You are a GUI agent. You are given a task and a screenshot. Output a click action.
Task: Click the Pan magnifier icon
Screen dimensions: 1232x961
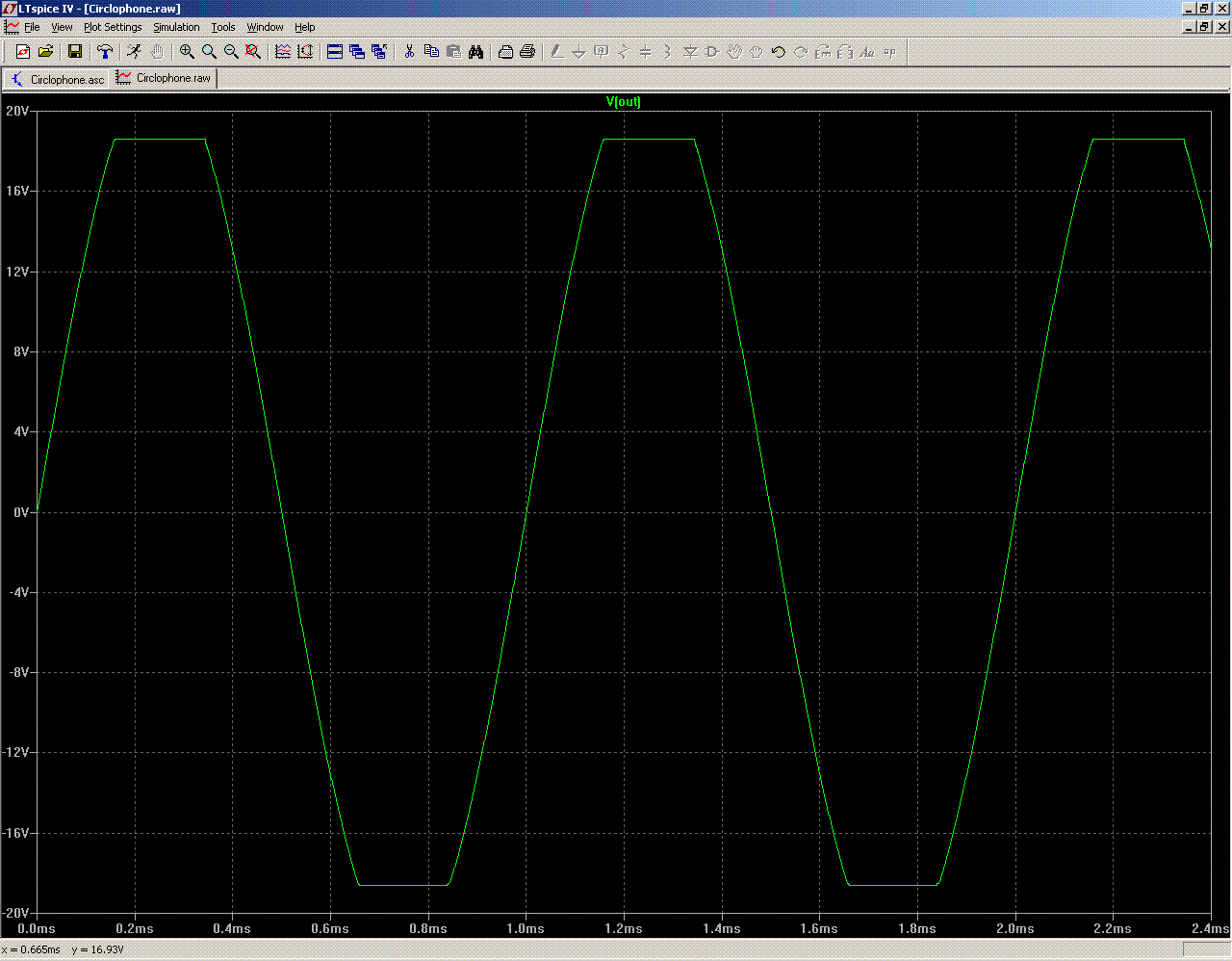(209, 52)
